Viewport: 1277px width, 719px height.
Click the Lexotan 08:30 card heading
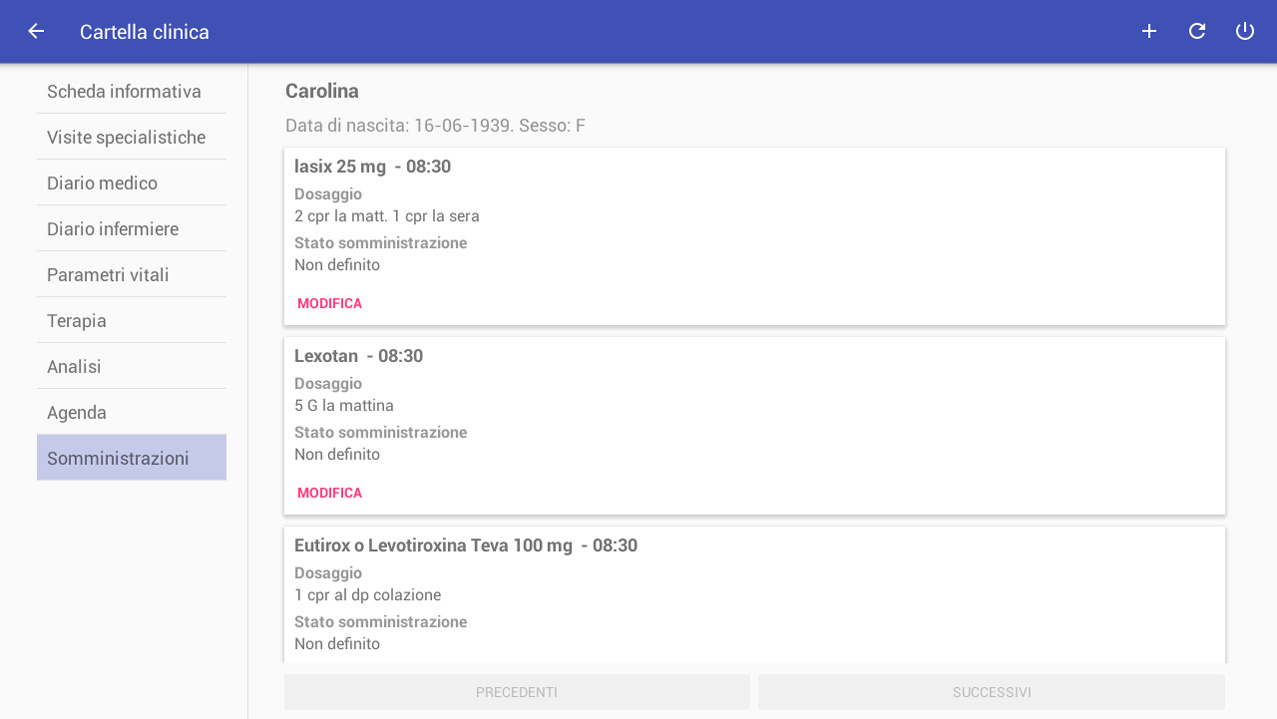(358, 356)
